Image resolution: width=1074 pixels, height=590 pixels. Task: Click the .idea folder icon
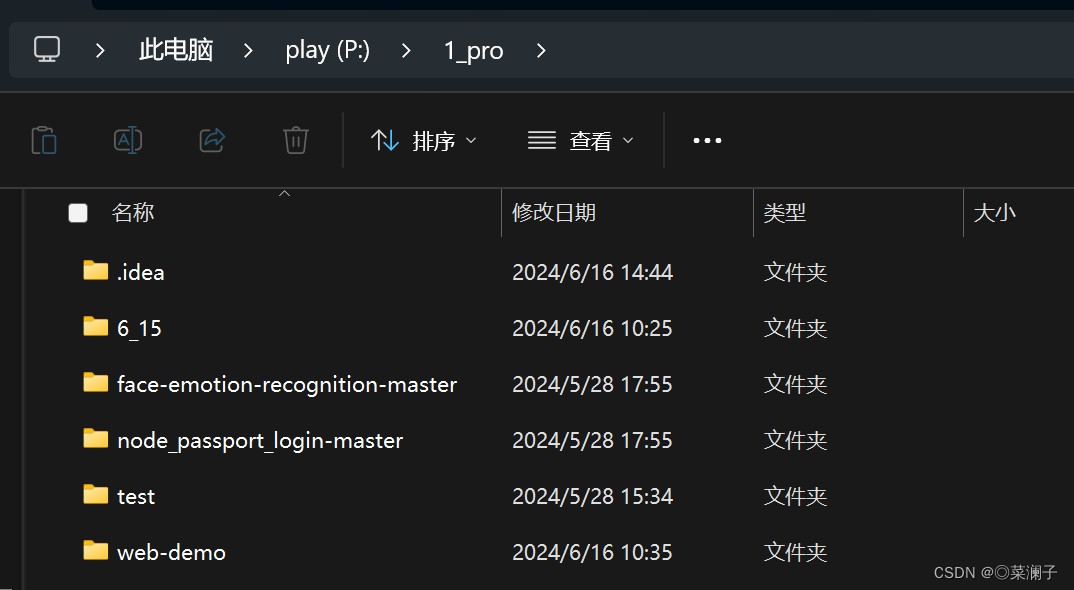[x=95, y=271]
